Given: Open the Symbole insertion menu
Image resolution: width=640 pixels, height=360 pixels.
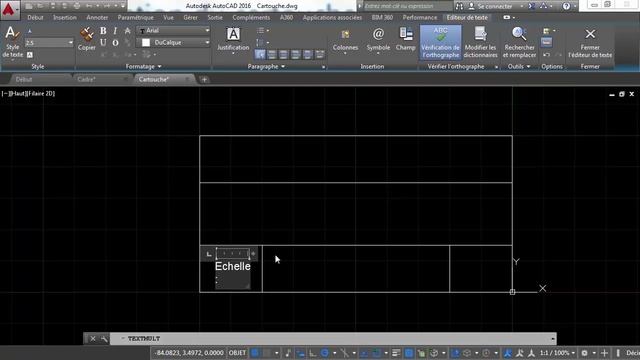Looking at the screenshot, I should point(378,40).
